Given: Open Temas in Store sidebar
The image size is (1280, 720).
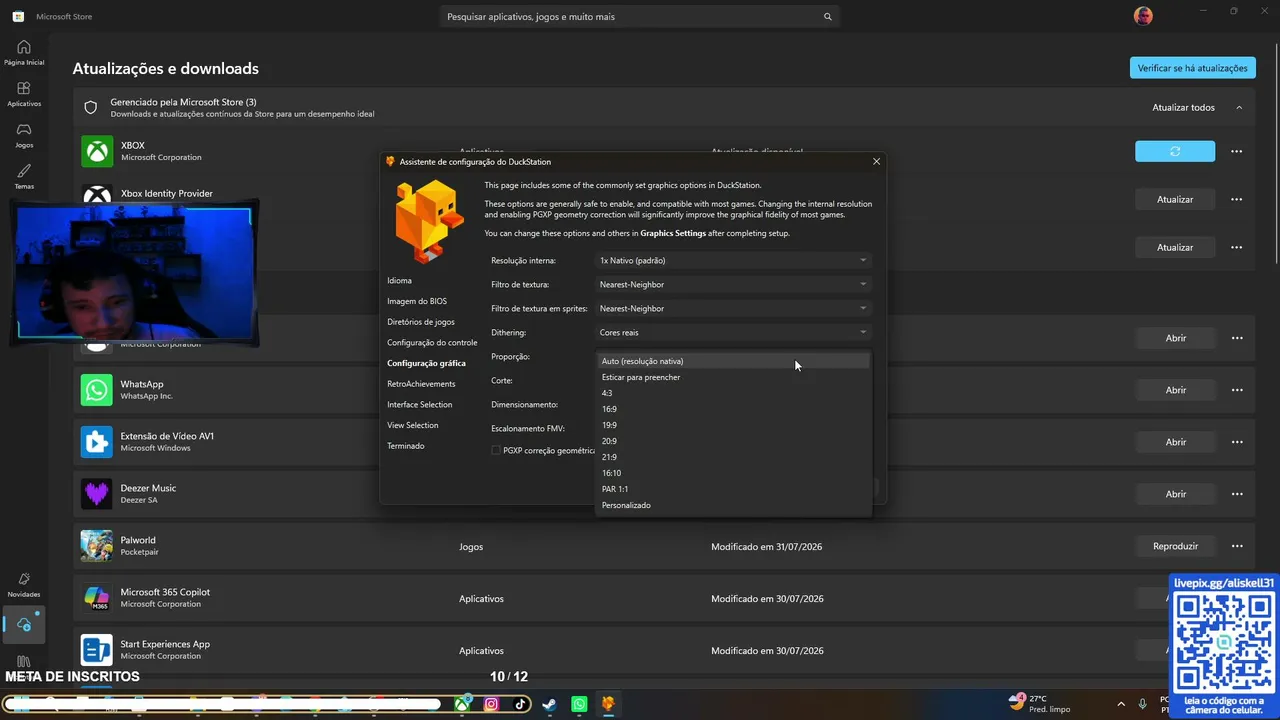Looking at the screenshot, I should click(24, 177).
